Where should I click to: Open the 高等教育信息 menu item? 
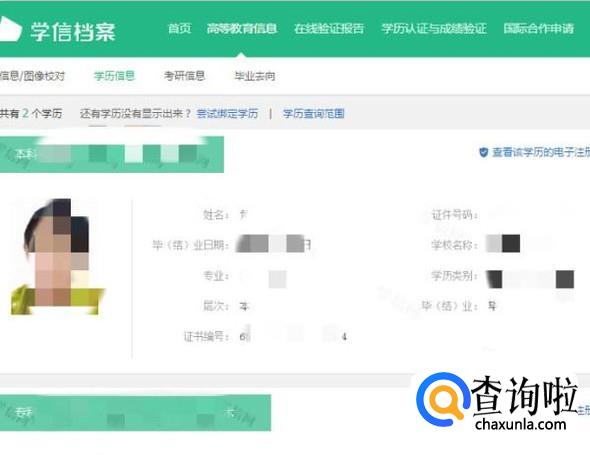click(x=242, y=28)
